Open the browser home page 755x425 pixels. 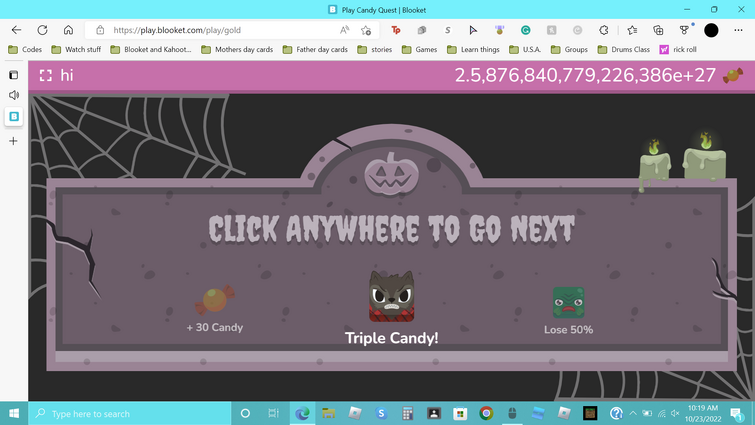pos(68,30)
